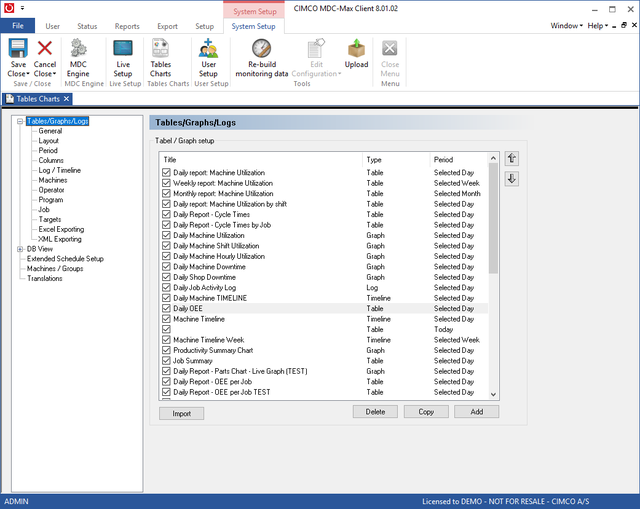
Task: Switch to the Reports ribbon tab
Action: click(x=127, y=26)
